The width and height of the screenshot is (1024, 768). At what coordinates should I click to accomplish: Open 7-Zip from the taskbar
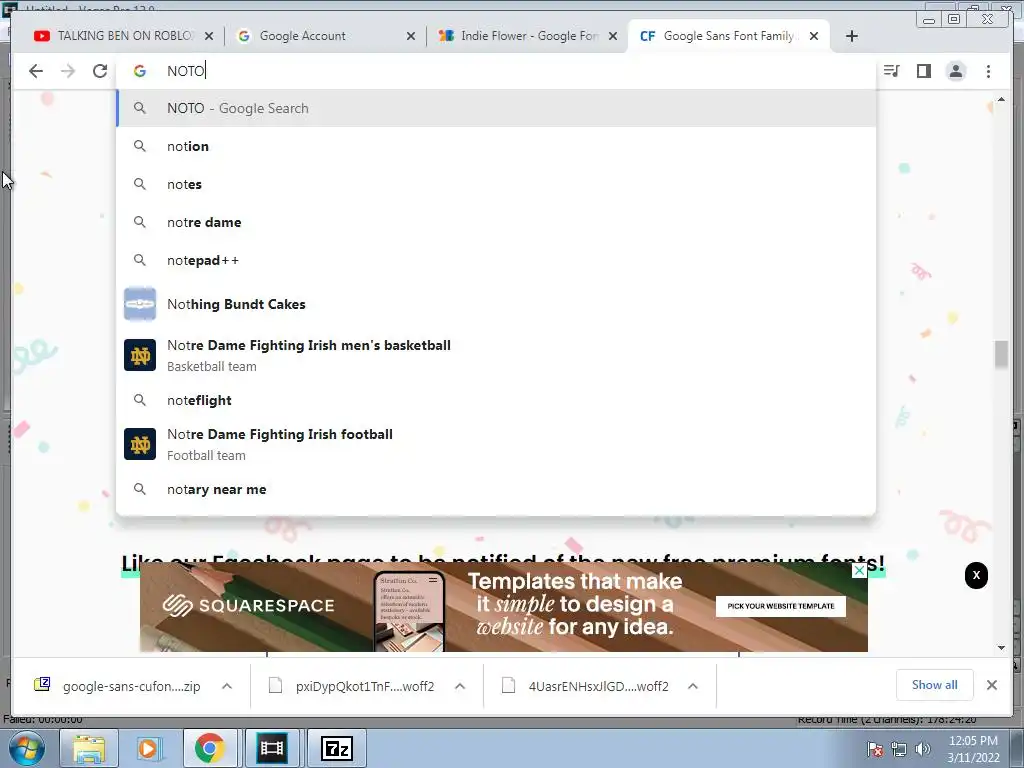(336, 748)
